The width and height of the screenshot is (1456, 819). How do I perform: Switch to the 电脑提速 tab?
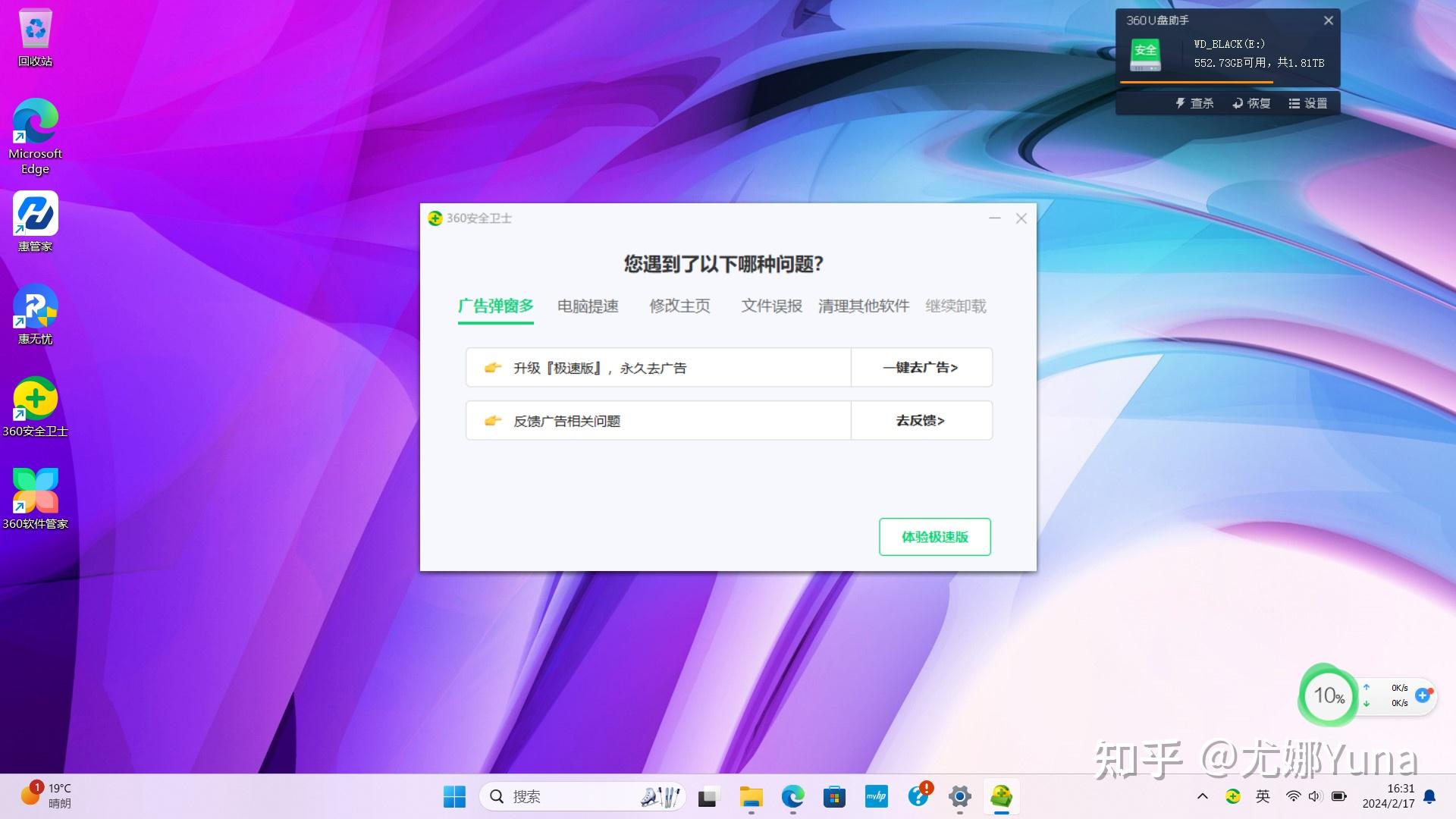coord(588,306)
